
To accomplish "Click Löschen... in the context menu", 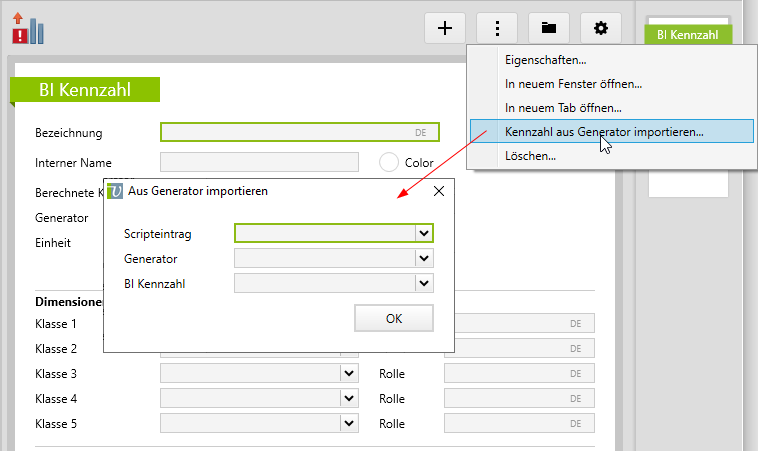I will click(x=530, y=156).
